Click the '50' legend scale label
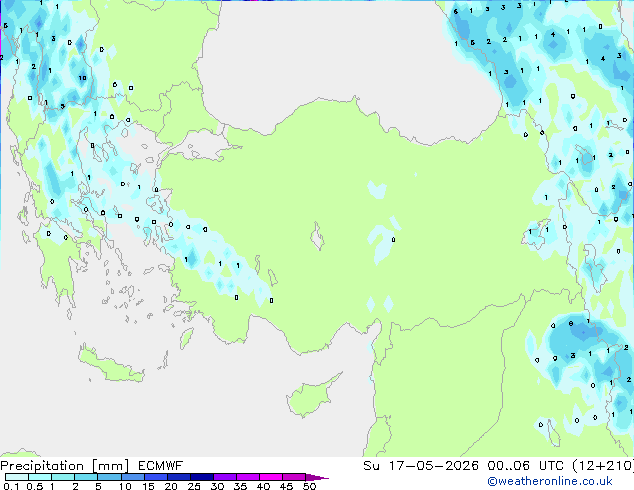The image size is (634, 490). pyautogui.click(x=309, y=486)
